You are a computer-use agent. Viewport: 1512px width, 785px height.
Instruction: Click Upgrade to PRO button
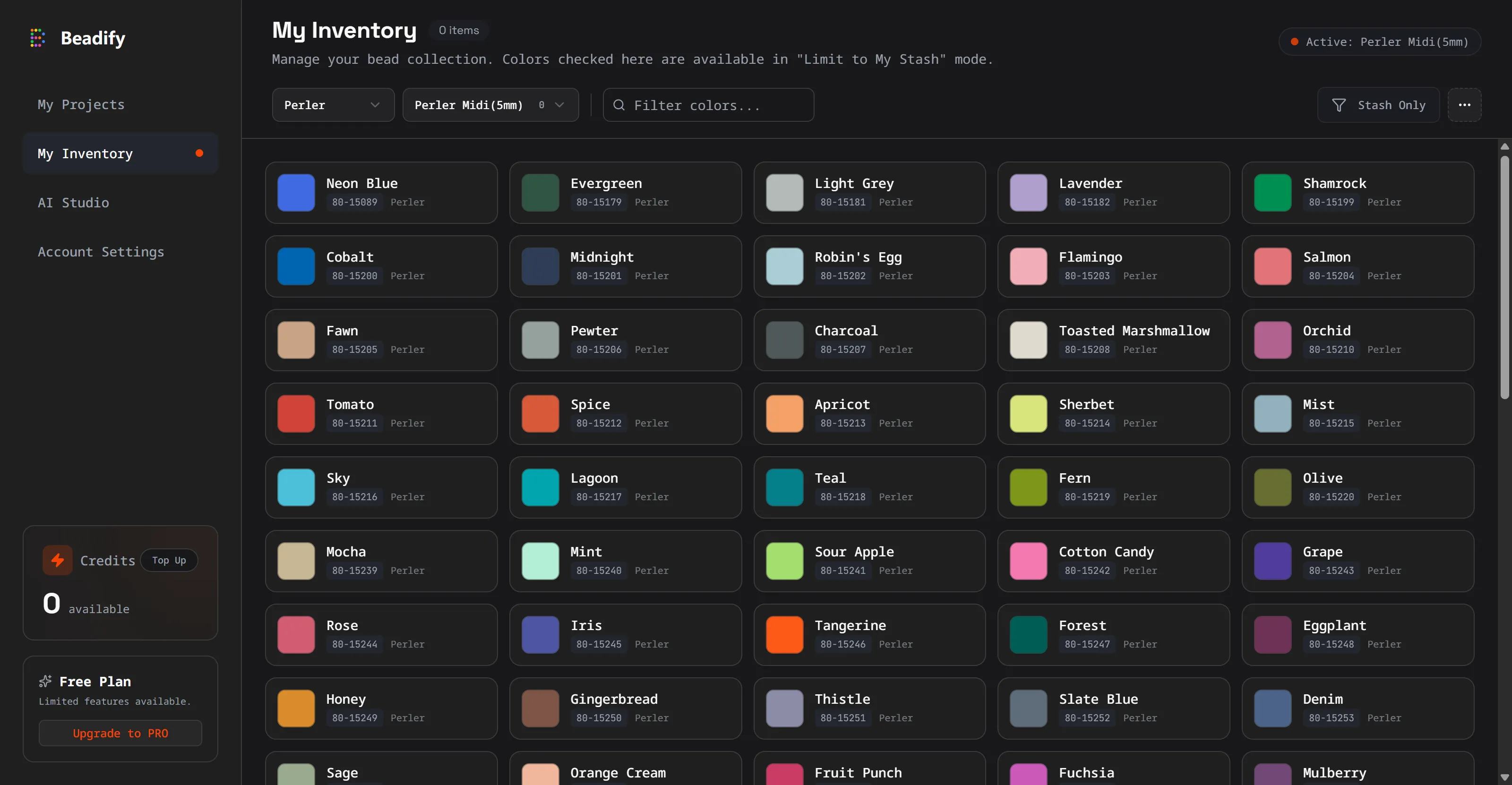120,733
